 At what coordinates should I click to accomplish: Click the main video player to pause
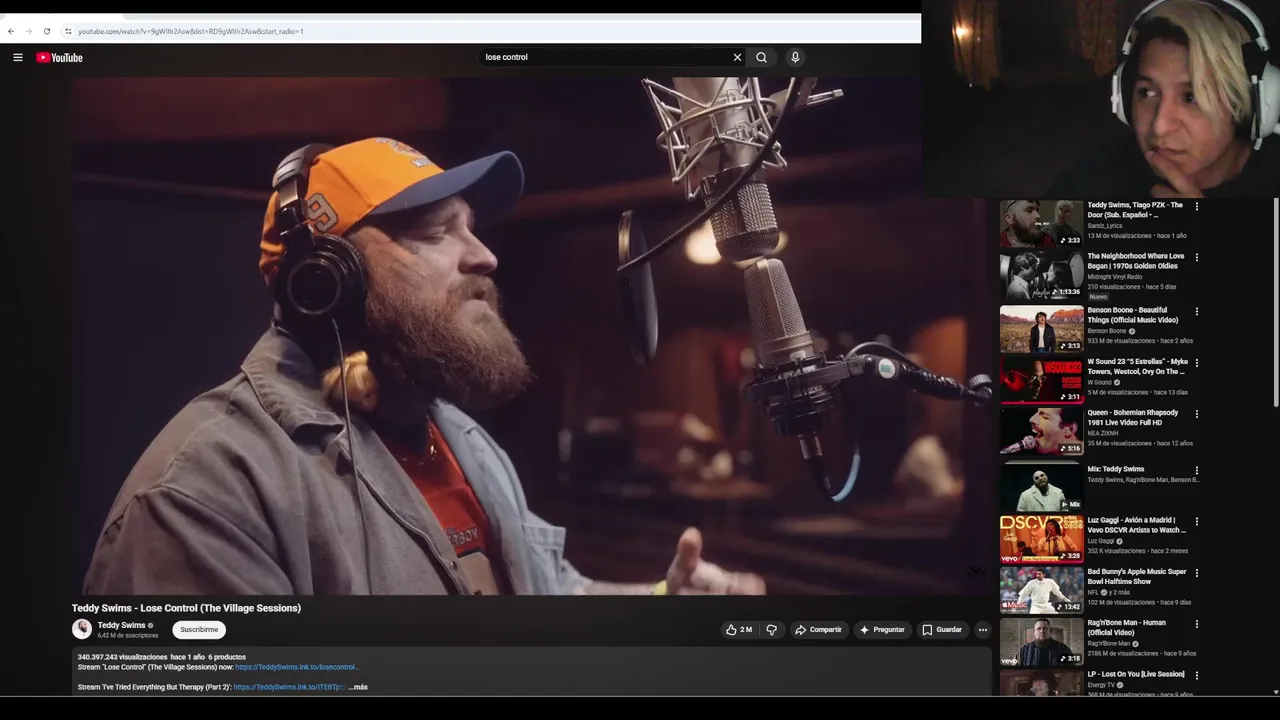tap(531, 336)
